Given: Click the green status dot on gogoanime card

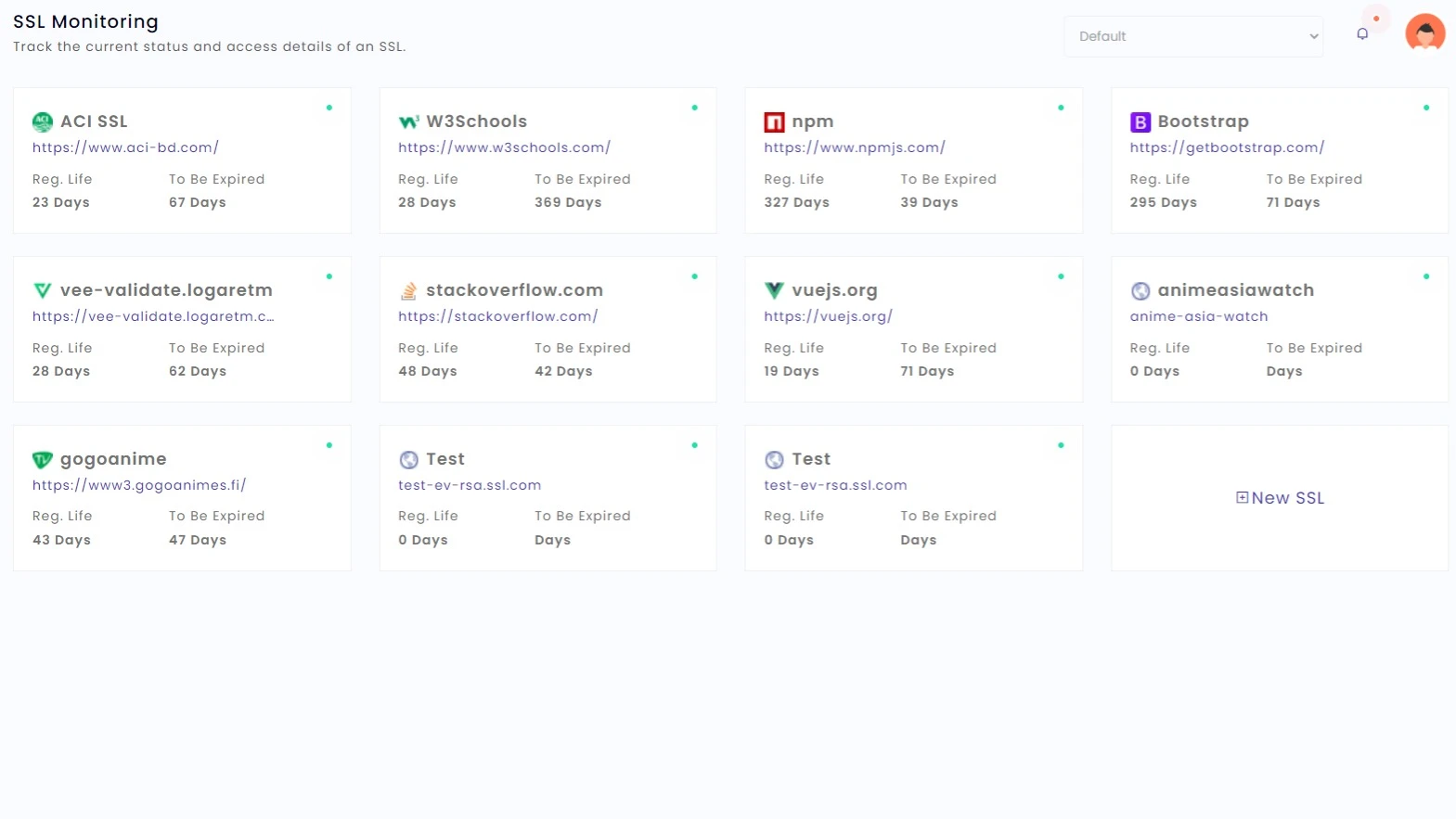Looking at the screenshot, I should [329, 445].
